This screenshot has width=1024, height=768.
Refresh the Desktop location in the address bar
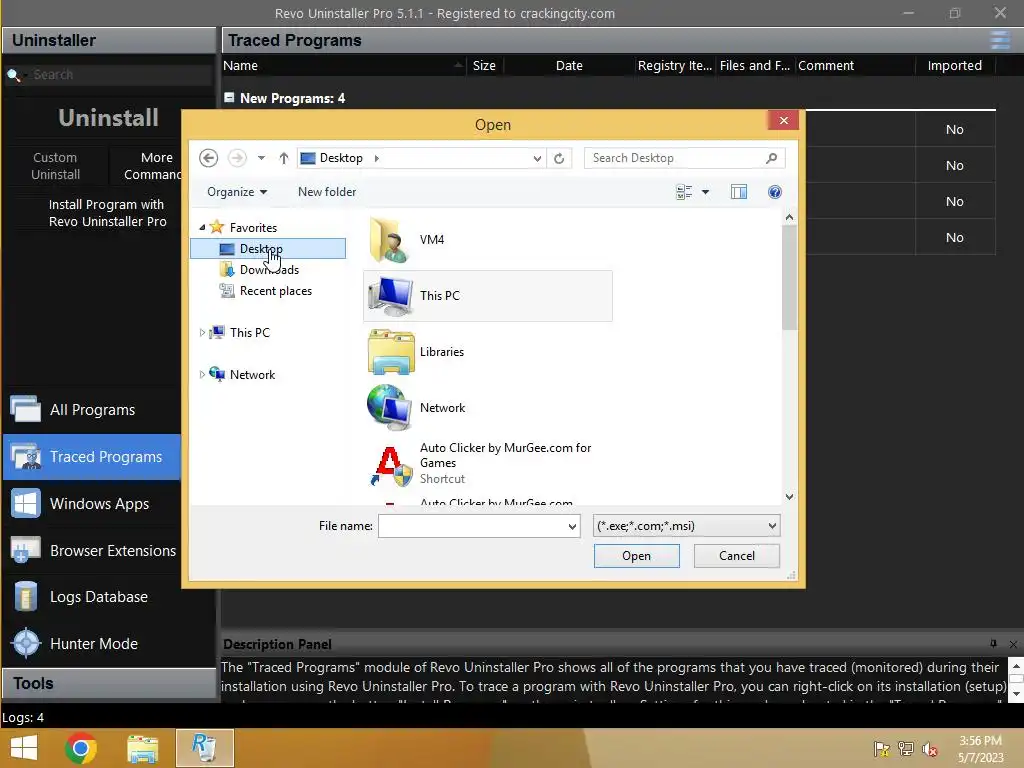pyautogui.click(x=559, y=158)
